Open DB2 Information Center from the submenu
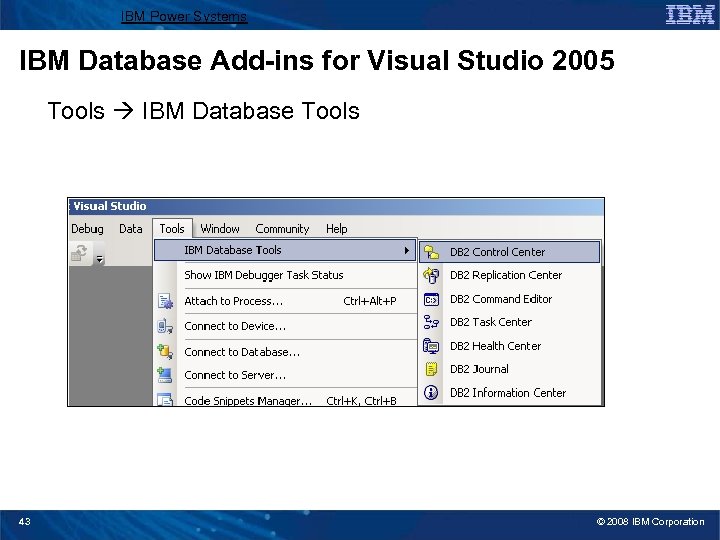Image resolution: width=720 pixels, height=540 pixels. point(510,393)
